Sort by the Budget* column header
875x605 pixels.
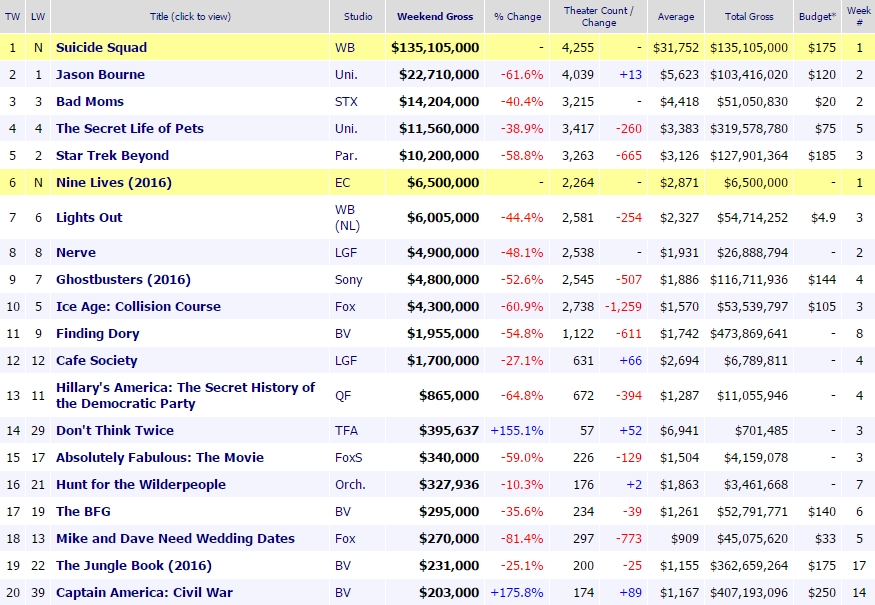click(x=817, y=16)
